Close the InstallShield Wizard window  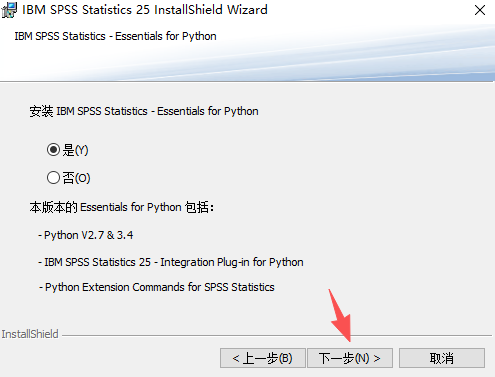(x=480, y=10)
